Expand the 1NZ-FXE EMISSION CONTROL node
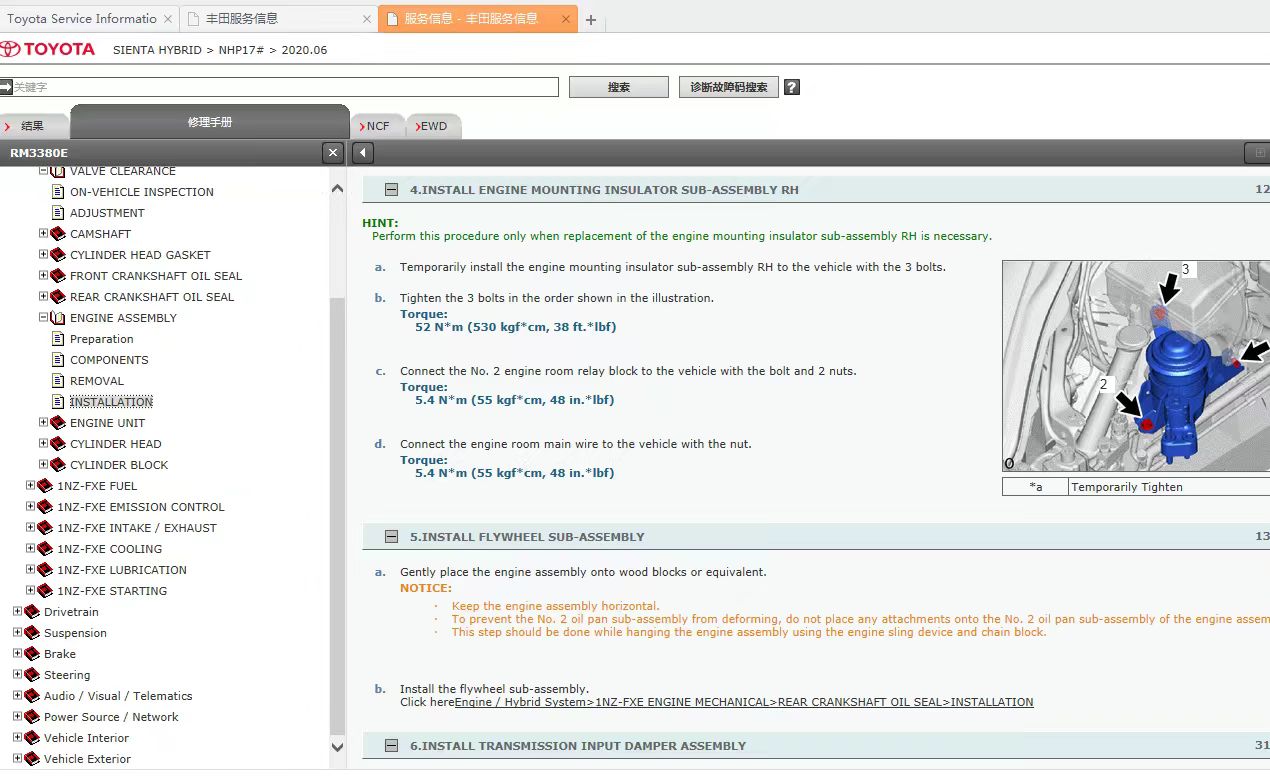Viewport: 1270px width, 776px height. click(30, 507)
